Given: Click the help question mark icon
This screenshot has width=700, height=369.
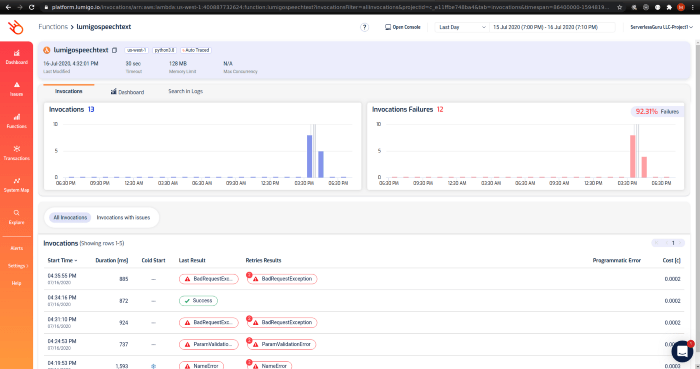Looking at the screenshot, I should 364,27.
